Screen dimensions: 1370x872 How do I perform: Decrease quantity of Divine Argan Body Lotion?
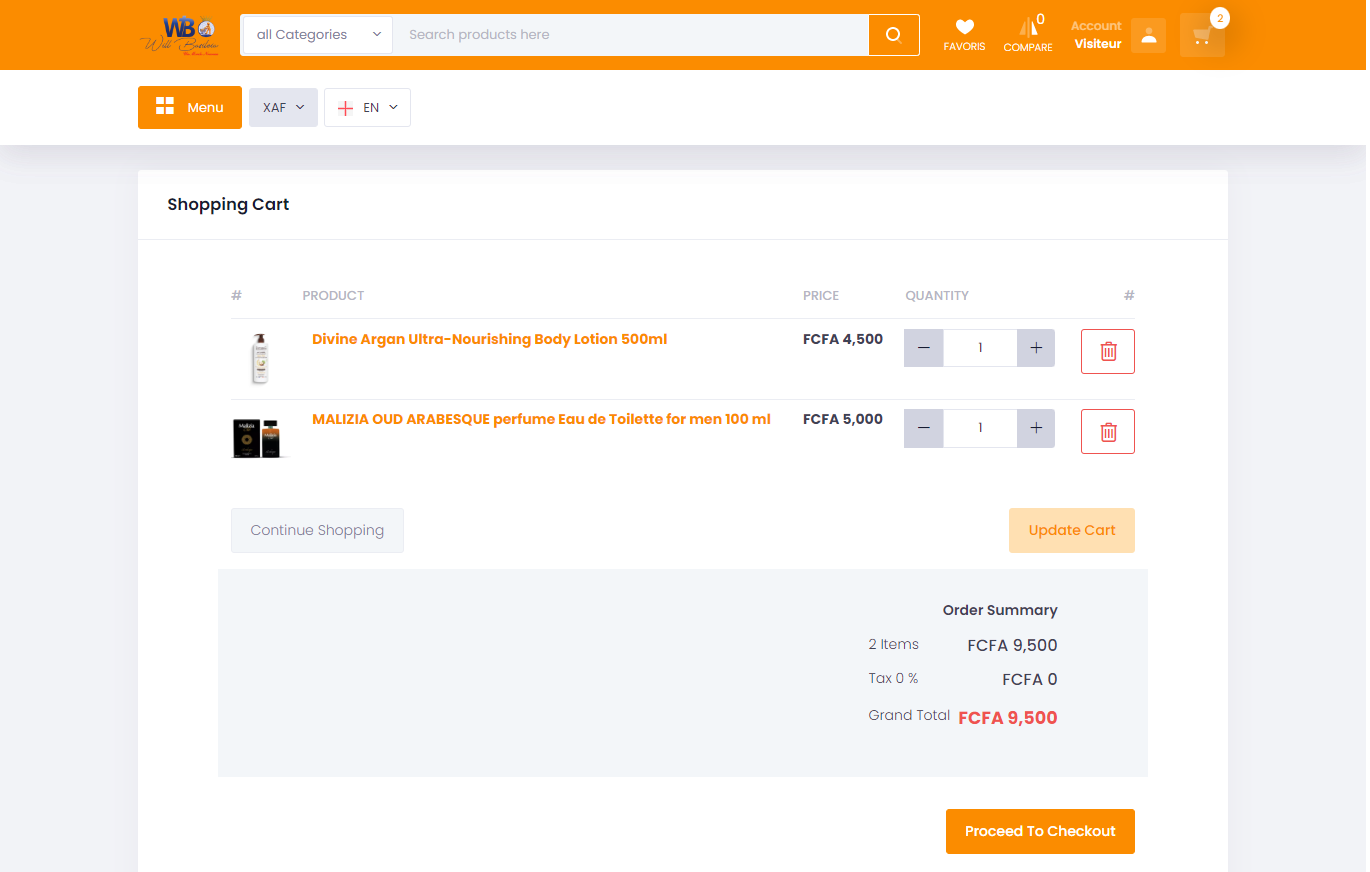click(923, 348)
